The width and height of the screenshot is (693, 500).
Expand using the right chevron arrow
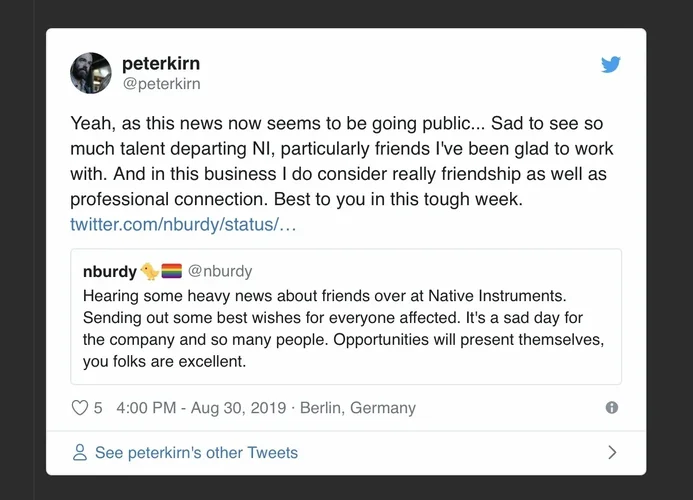coord(613,453)
